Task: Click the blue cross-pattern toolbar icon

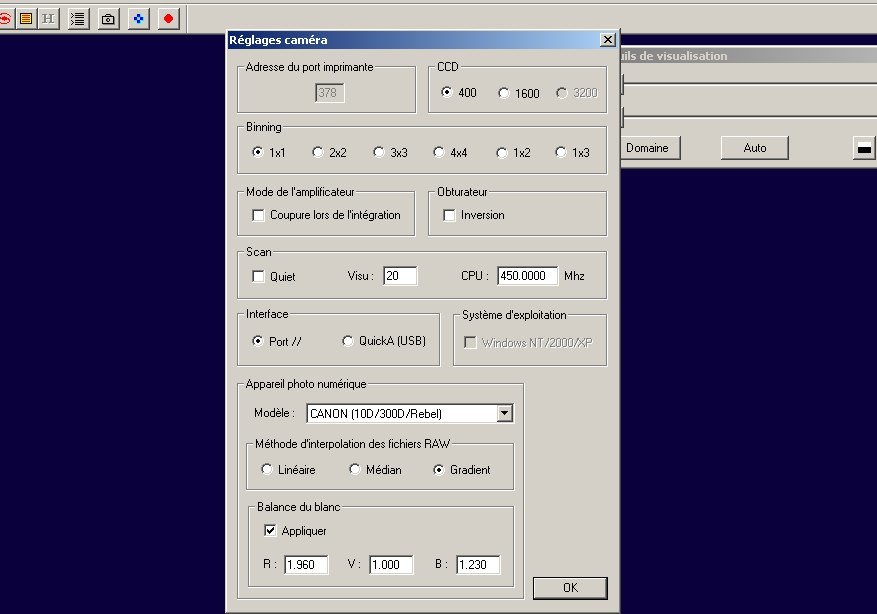Action: (138, 19)
